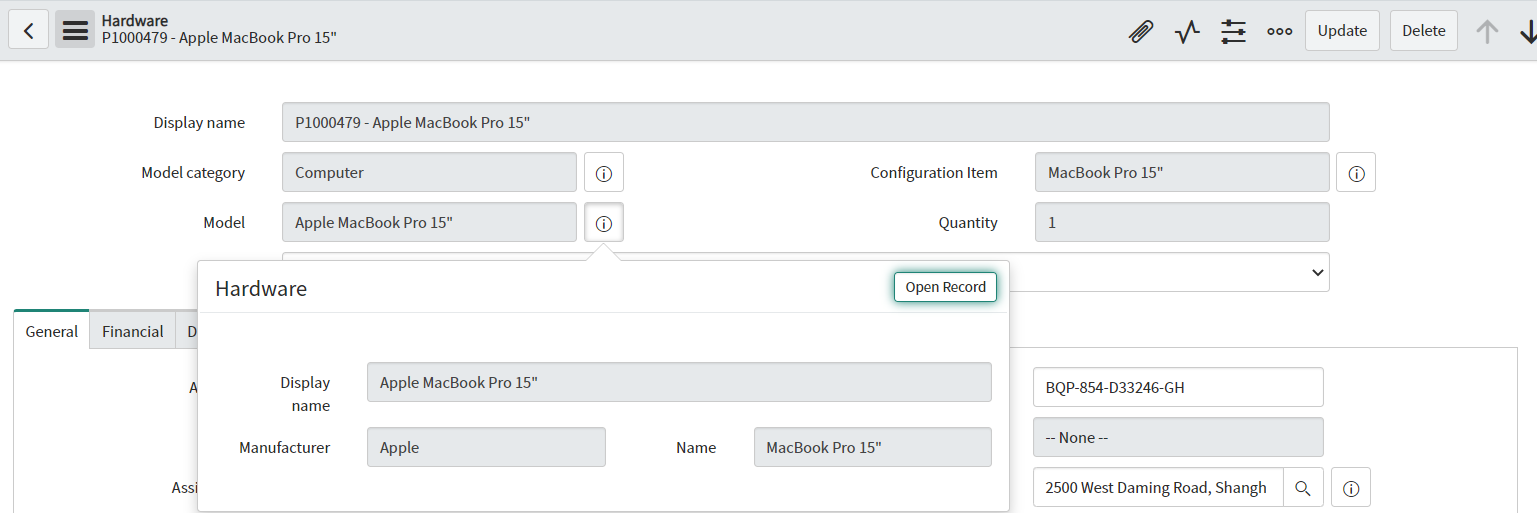Go back with the left chevron button
The height and width of the screenshot is (513, 1537).
pos(28,31)
